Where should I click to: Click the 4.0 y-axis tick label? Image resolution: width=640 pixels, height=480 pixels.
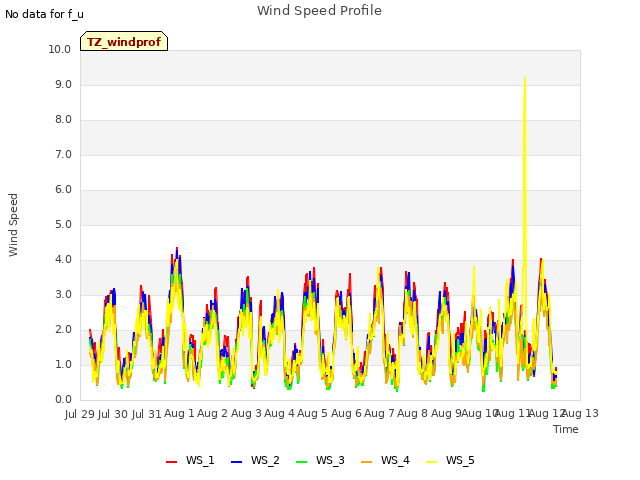click(63, 260)
